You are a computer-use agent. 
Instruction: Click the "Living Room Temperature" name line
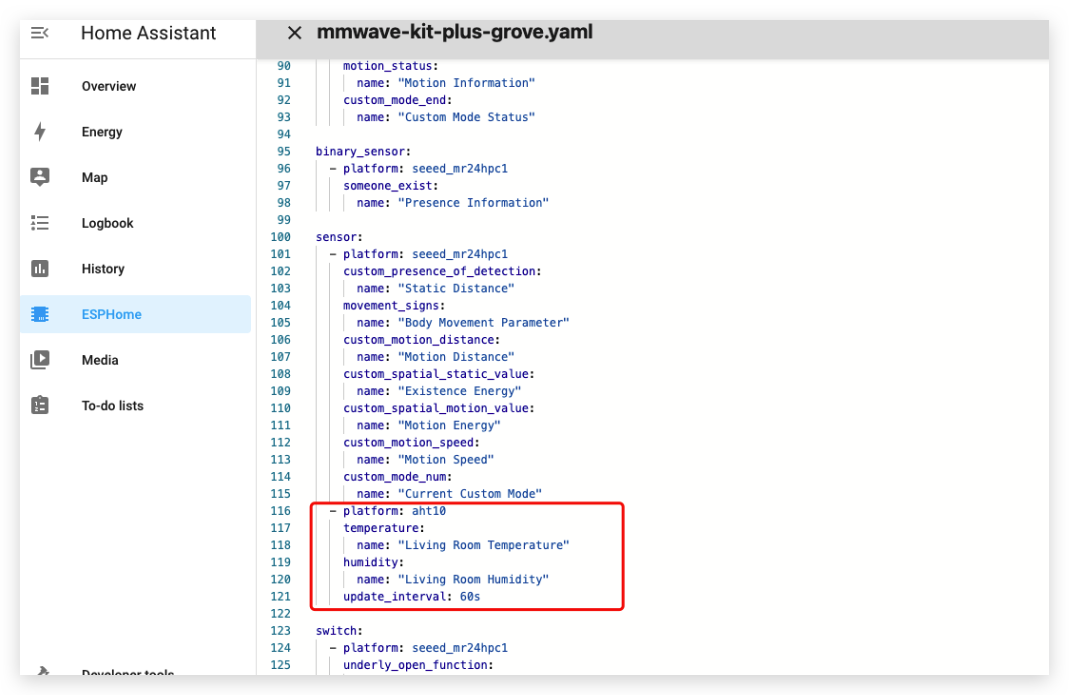pyautogui.click(x=463, y=545)
